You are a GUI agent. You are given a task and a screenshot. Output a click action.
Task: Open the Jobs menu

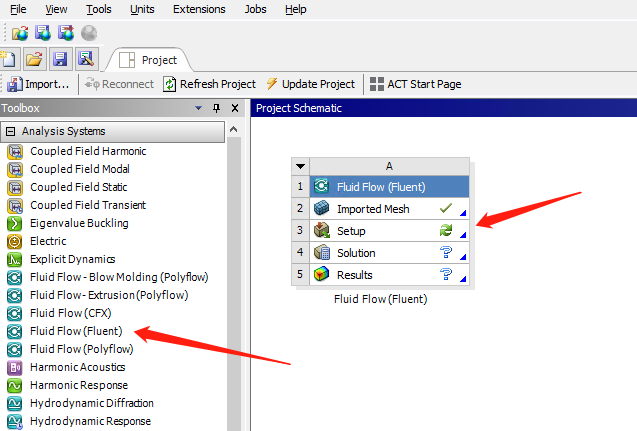pos(255,9)
